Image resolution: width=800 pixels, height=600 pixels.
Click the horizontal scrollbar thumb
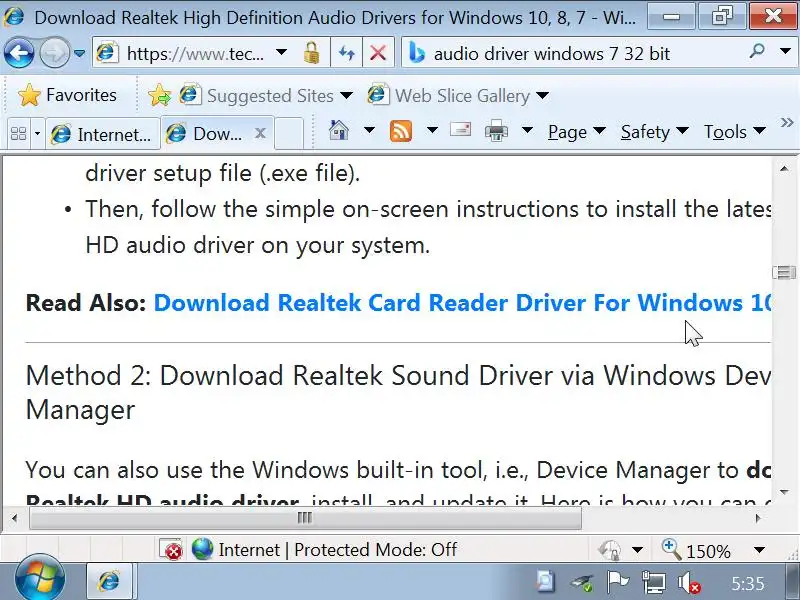(305, 518)
